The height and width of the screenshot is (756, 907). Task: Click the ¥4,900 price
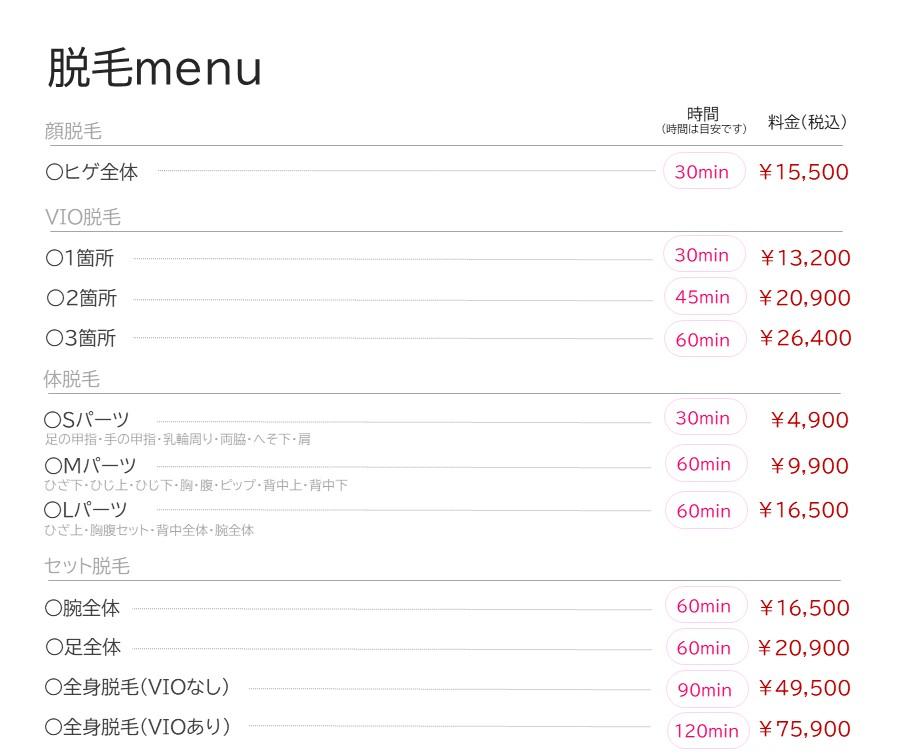point(809,420)
